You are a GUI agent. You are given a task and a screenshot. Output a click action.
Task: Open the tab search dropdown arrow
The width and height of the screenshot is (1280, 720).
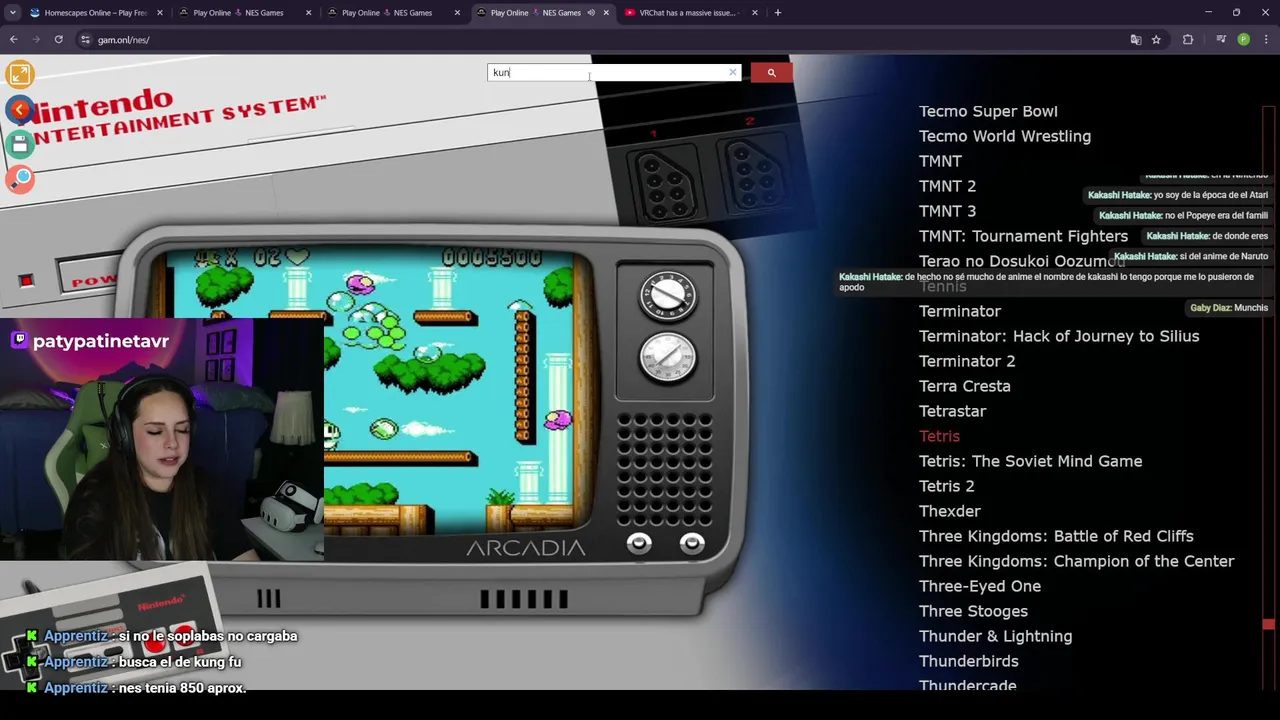click(13, 13)
